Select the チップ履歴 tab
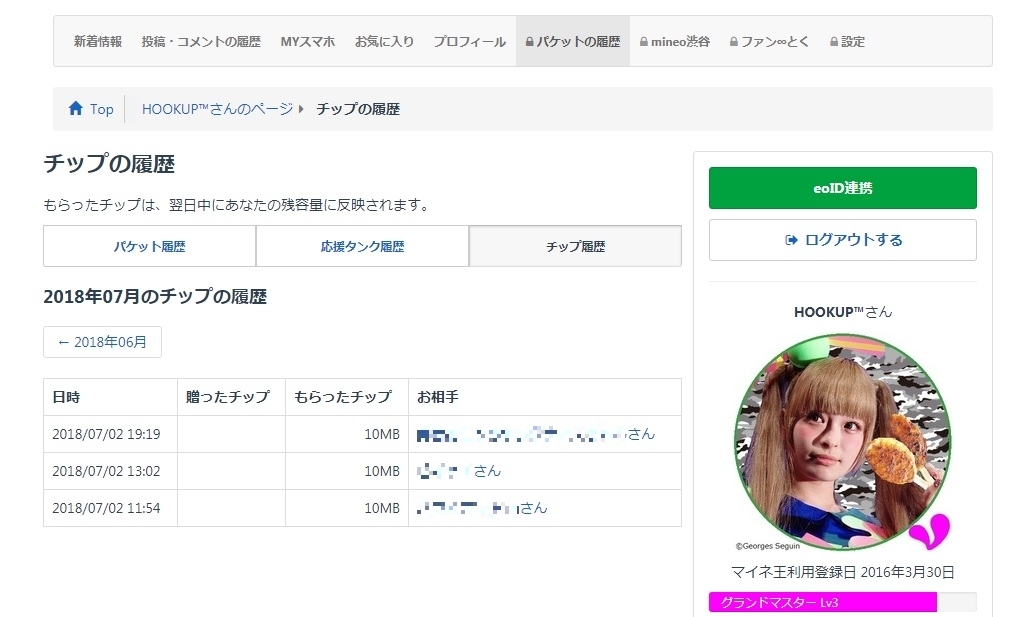The height and width of the screenshot is (617, 1035). [575, 246]
